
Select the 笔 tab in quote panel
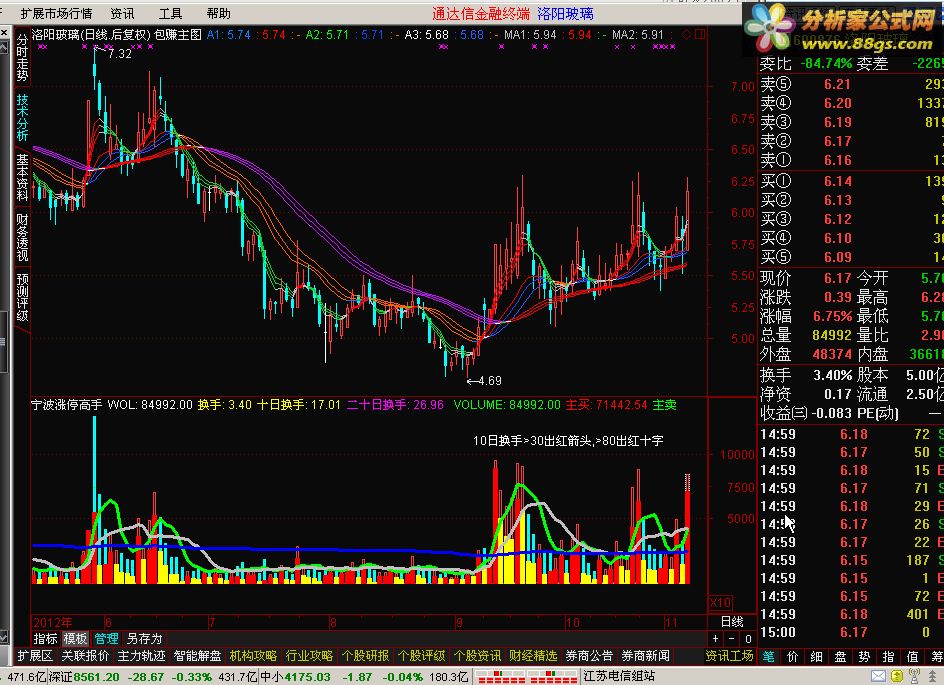click(x=769, y=657)
